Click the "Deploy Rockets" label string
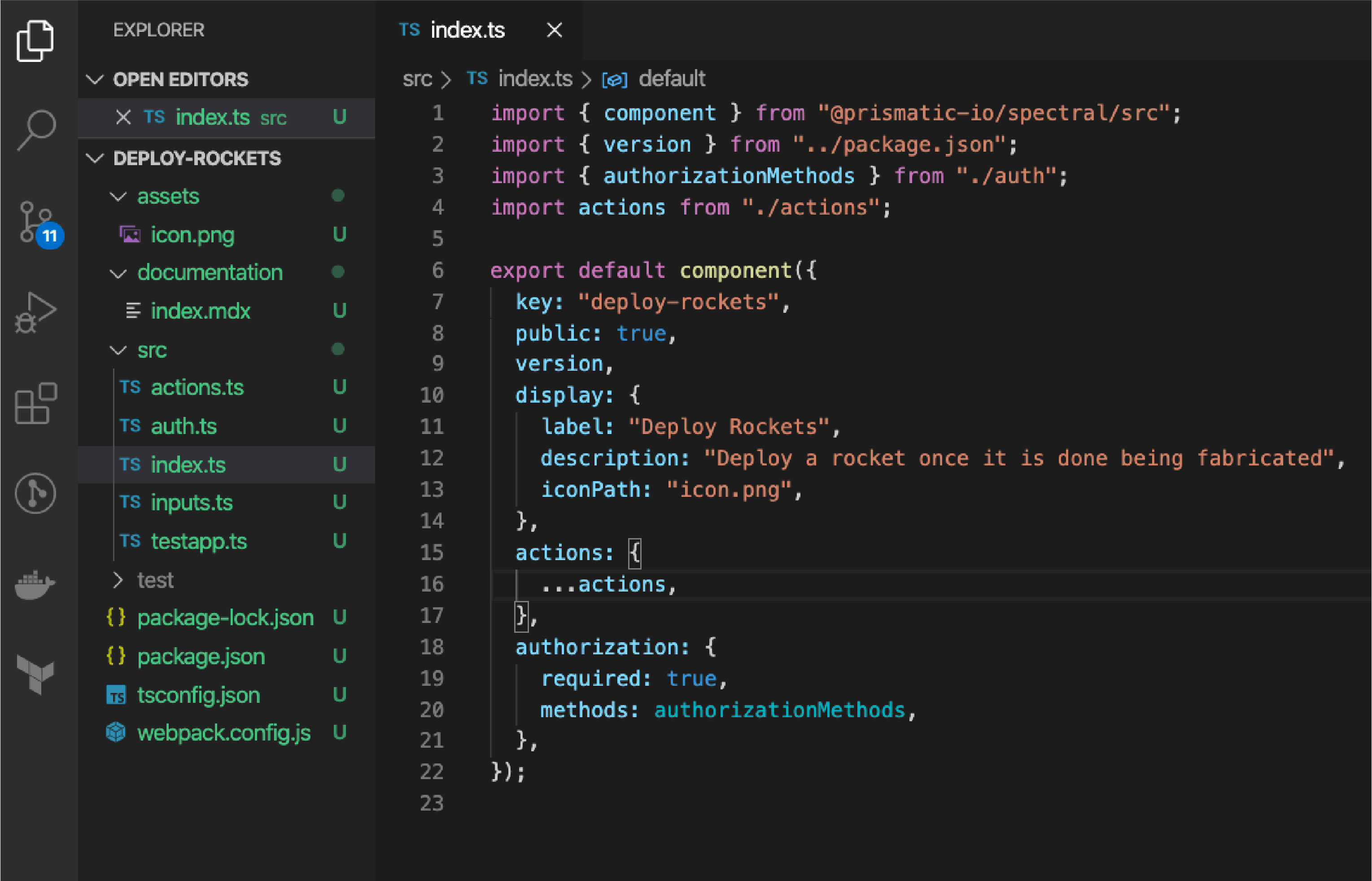This screenshot has height=881, width=1372. click(729, 427)
